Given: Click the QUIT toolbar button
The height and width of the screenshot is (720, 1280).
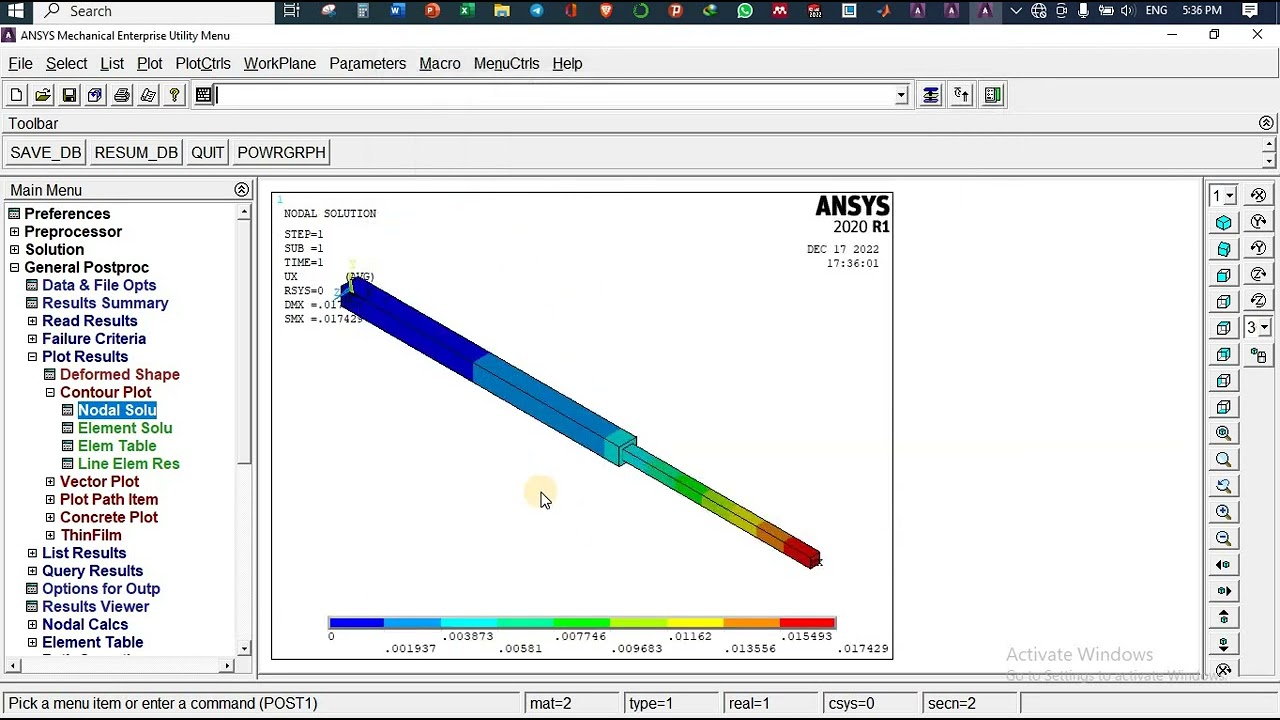Looking at the screenshot, I should [x=208, y=153].
